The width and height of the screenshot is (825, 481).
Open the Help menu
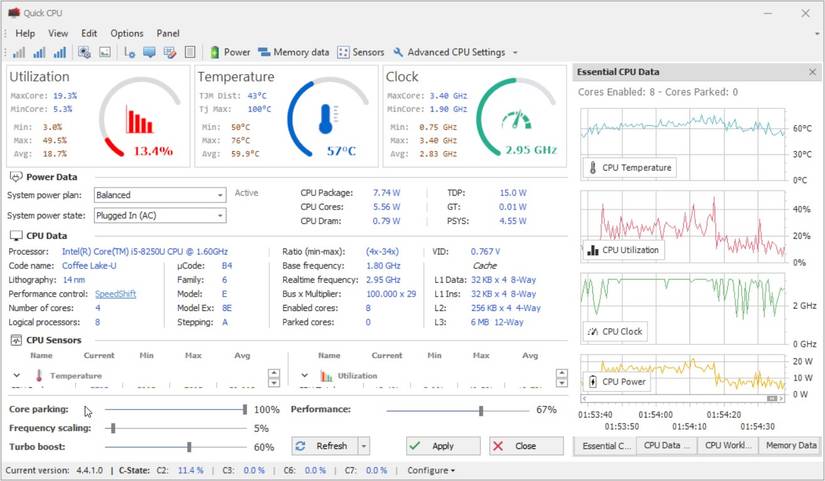point(25,33)
